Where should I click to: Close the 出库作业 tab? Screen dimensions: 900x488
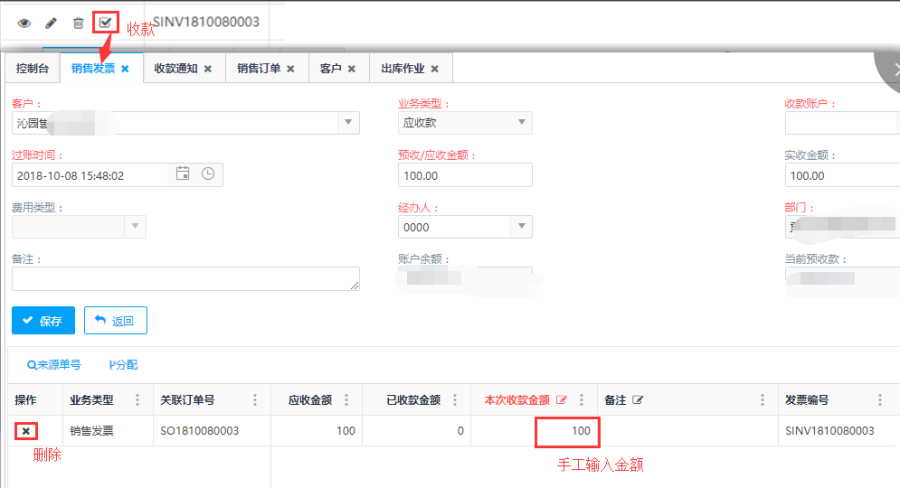(x=434, y=69)
